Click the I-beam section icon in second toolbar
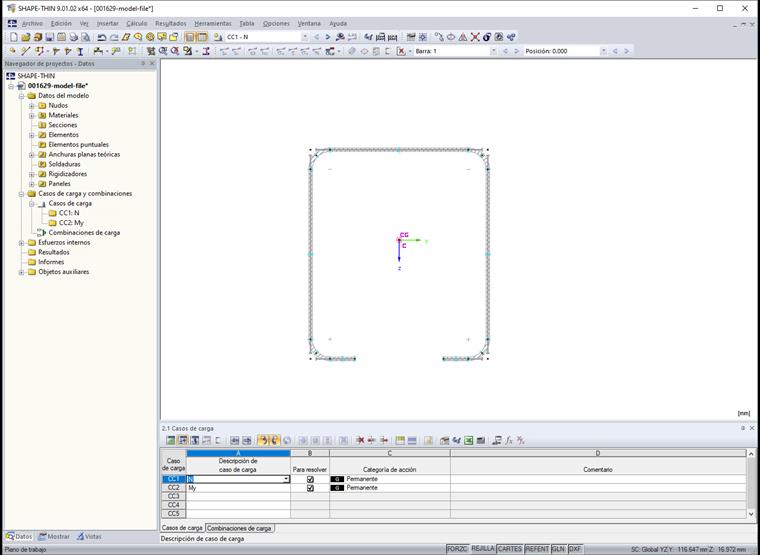This screenshot has height=555, width=760. (80, 51)
